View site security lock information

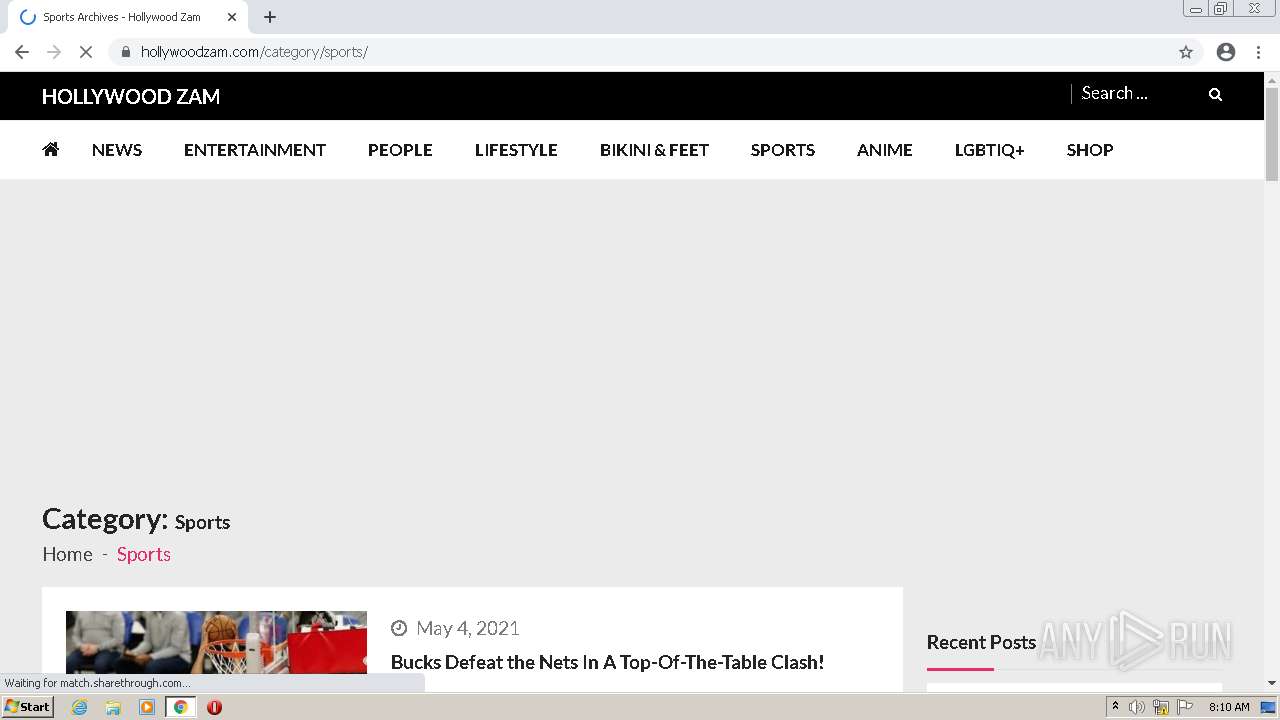(125, 52)
